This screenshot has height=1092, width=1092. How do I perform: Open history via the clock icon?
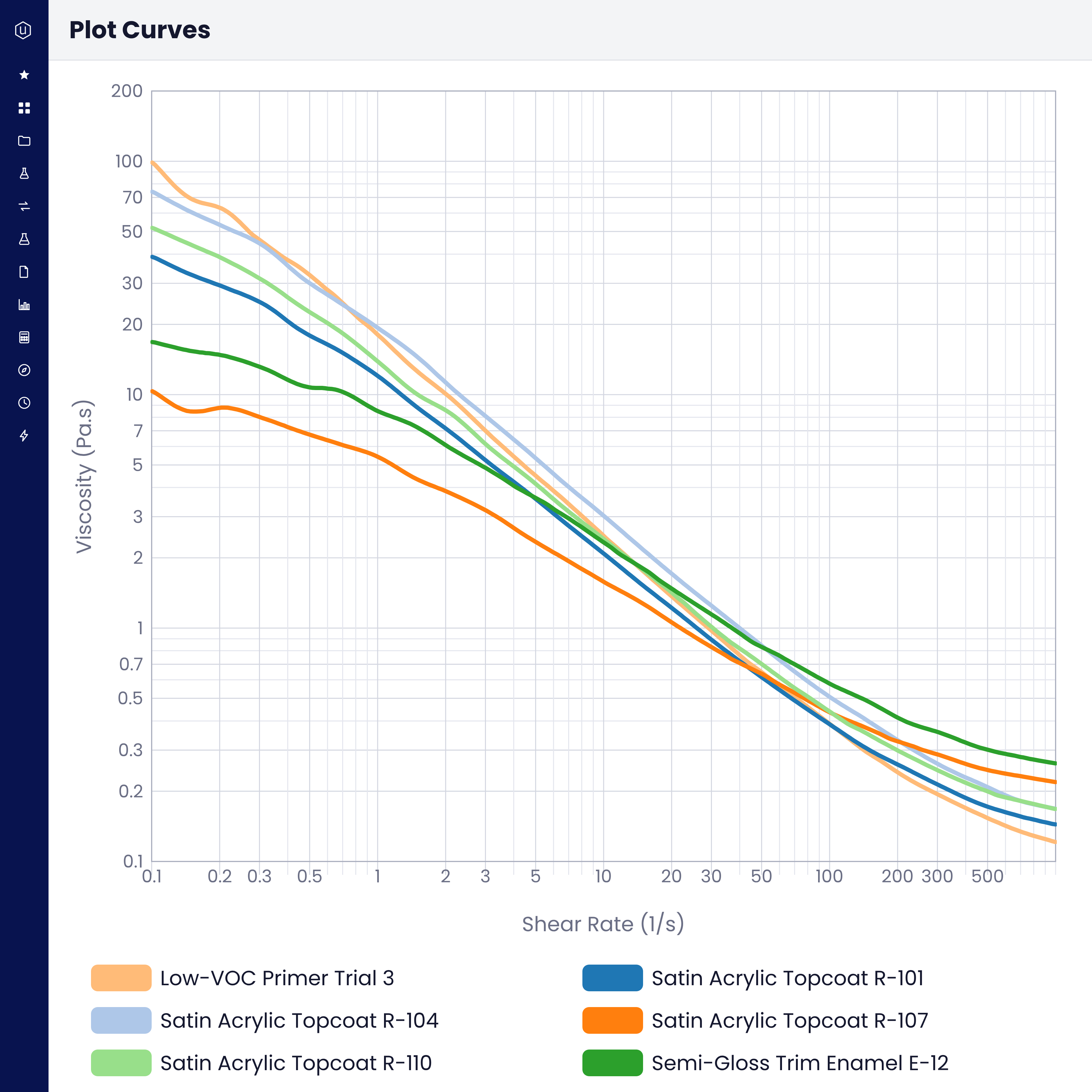click(24, 403)
